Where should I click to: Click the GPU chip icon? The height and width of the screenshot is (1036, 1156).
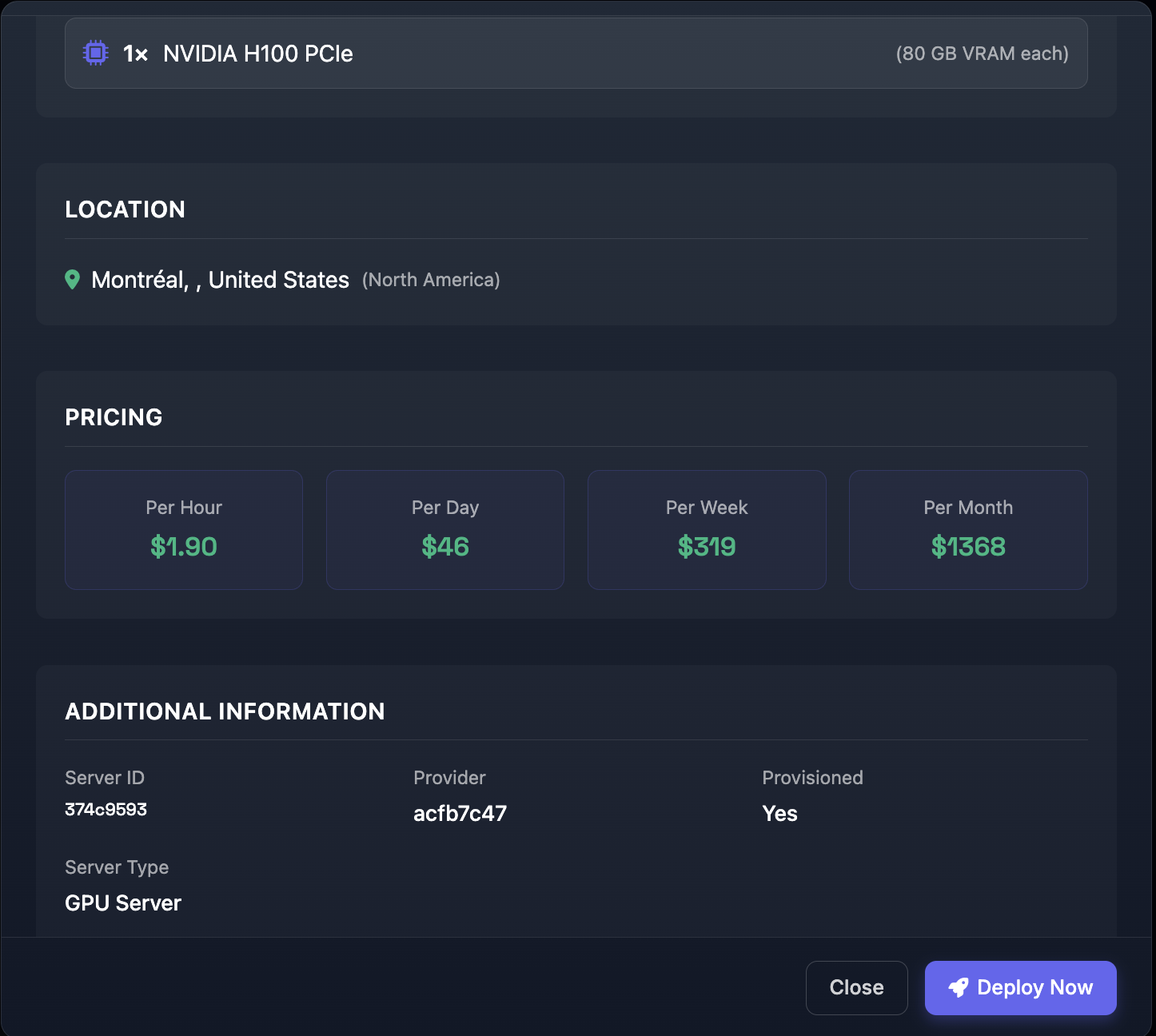coord(94,52)
